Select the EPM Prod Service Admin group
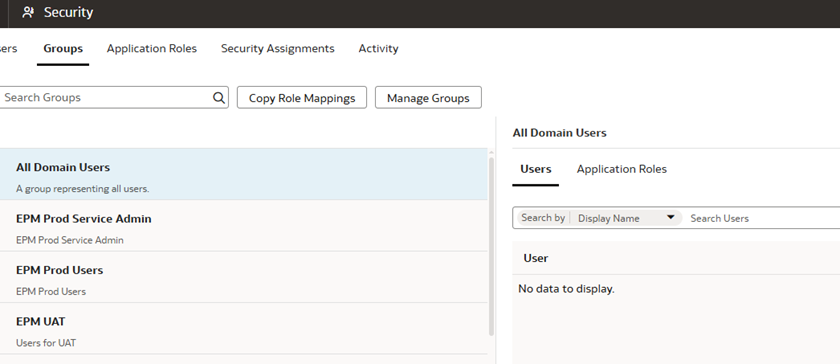Image resolution: width=840 pixels, height=364 pixels. click(x=244, y=226)
